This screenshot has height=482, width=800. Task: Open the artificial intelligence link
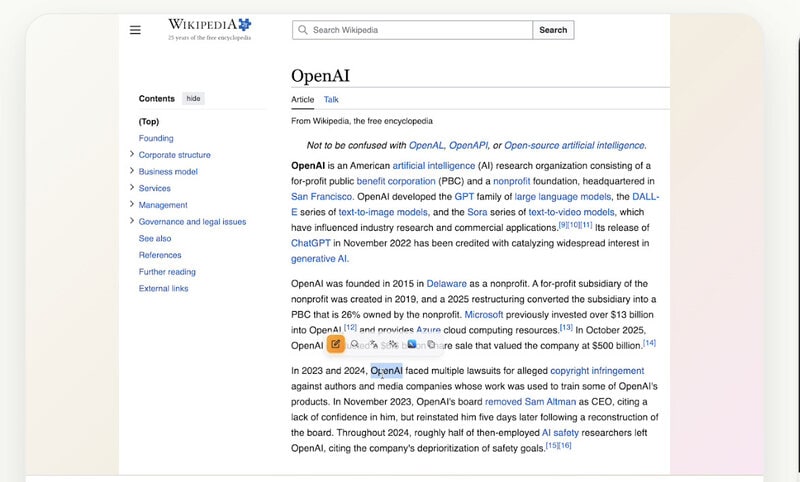click(434, 166)
